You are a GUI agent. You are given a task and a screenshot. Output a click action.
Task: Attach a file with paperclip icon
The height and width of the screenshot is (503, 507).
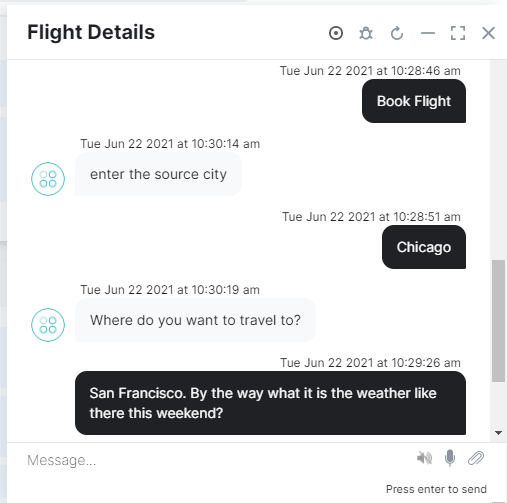click(476, 458)
